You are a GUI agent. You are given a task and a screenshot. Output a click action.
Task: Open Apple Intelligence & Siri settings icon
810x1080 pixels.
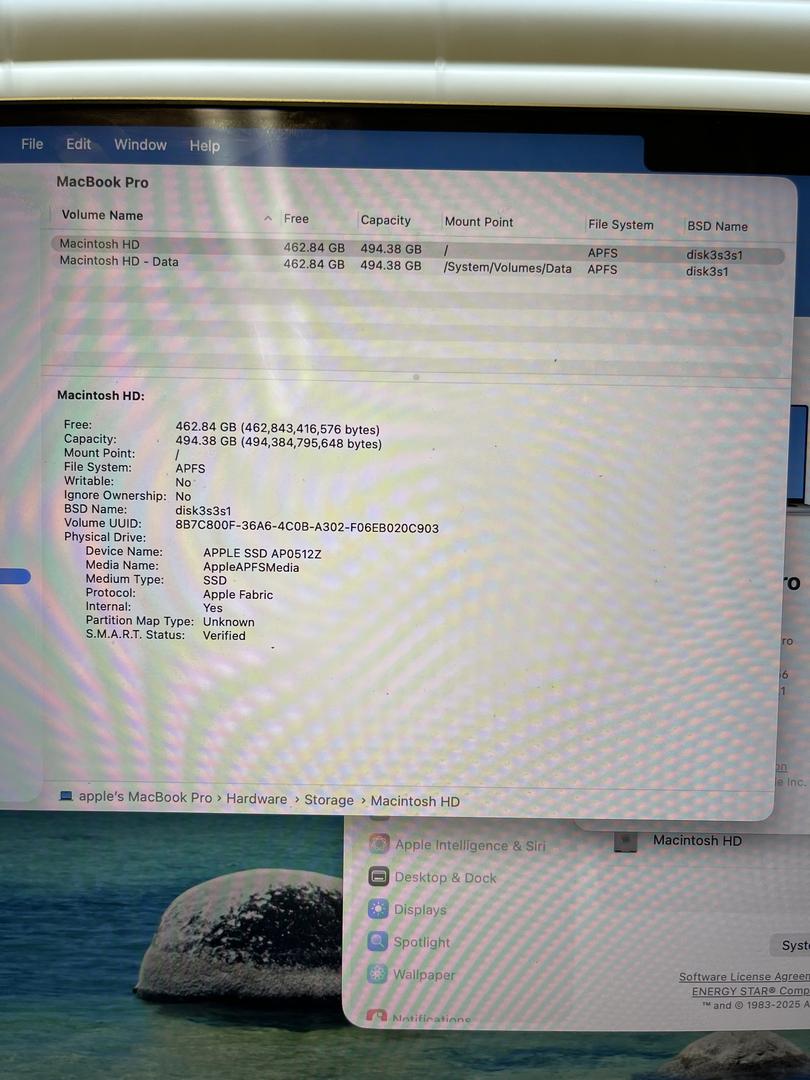(x=378, y=844)
